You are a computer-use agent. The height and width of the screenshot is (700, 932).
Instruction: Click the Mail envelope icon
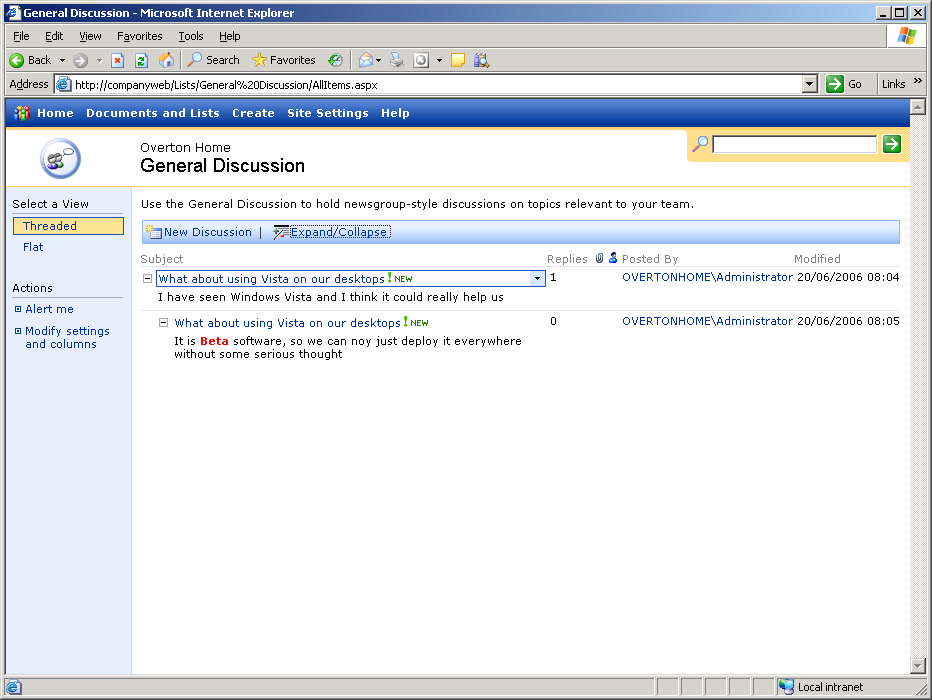click(366, 60)
